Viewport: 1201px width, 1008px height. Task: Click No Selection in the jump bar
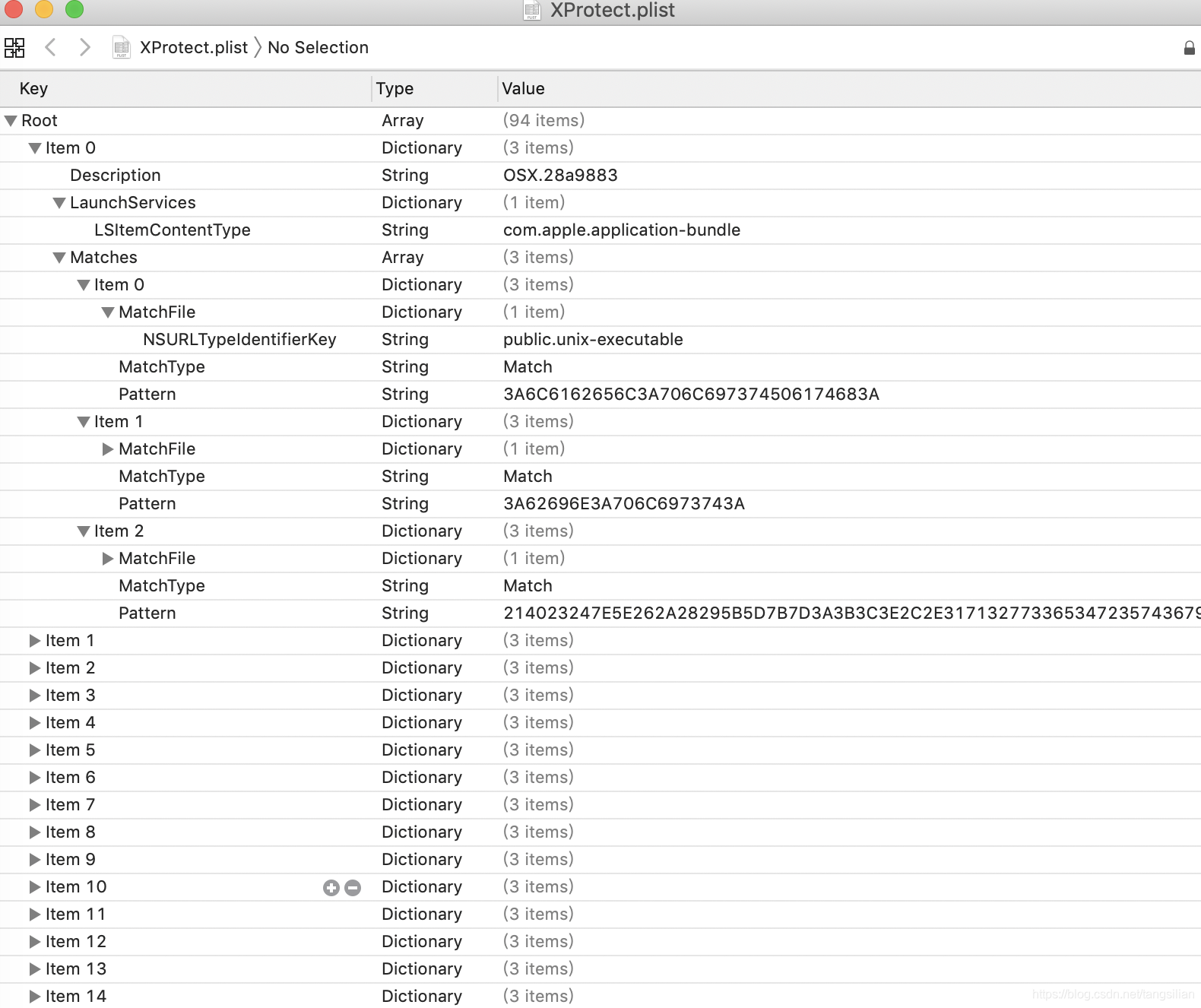tap(318, 48)
